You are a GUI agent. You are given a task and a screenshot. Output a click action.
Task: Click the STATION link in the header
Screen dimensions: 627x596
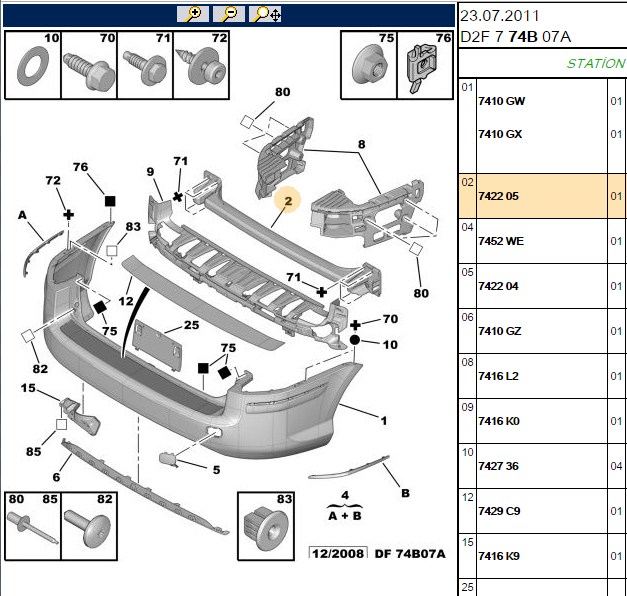tap(596, 64)
